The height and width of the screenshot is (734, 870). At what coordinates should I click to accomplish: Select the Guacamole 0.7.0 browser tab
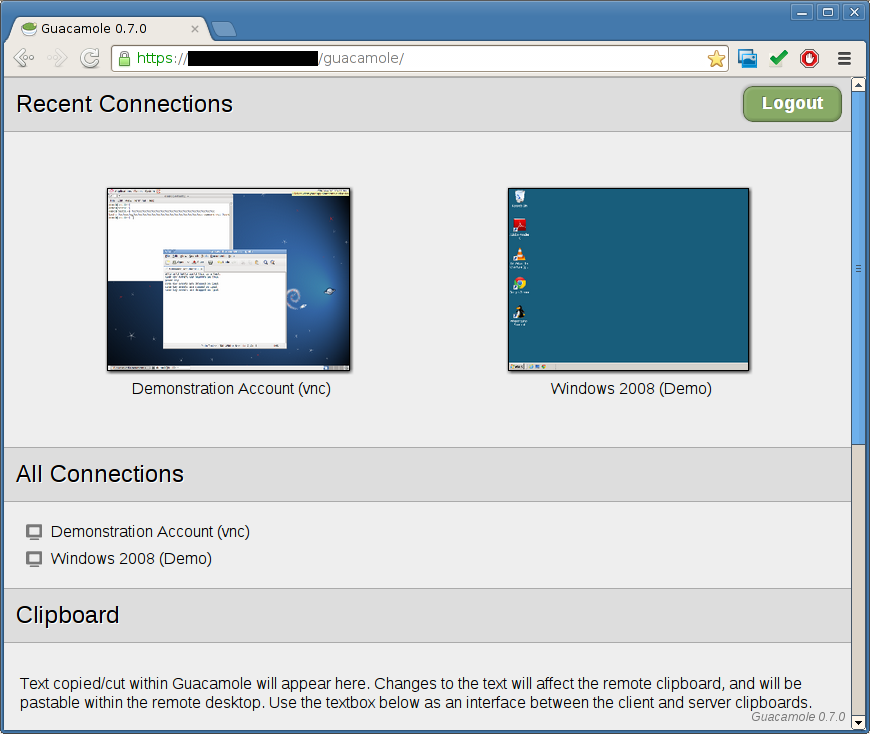100,29
